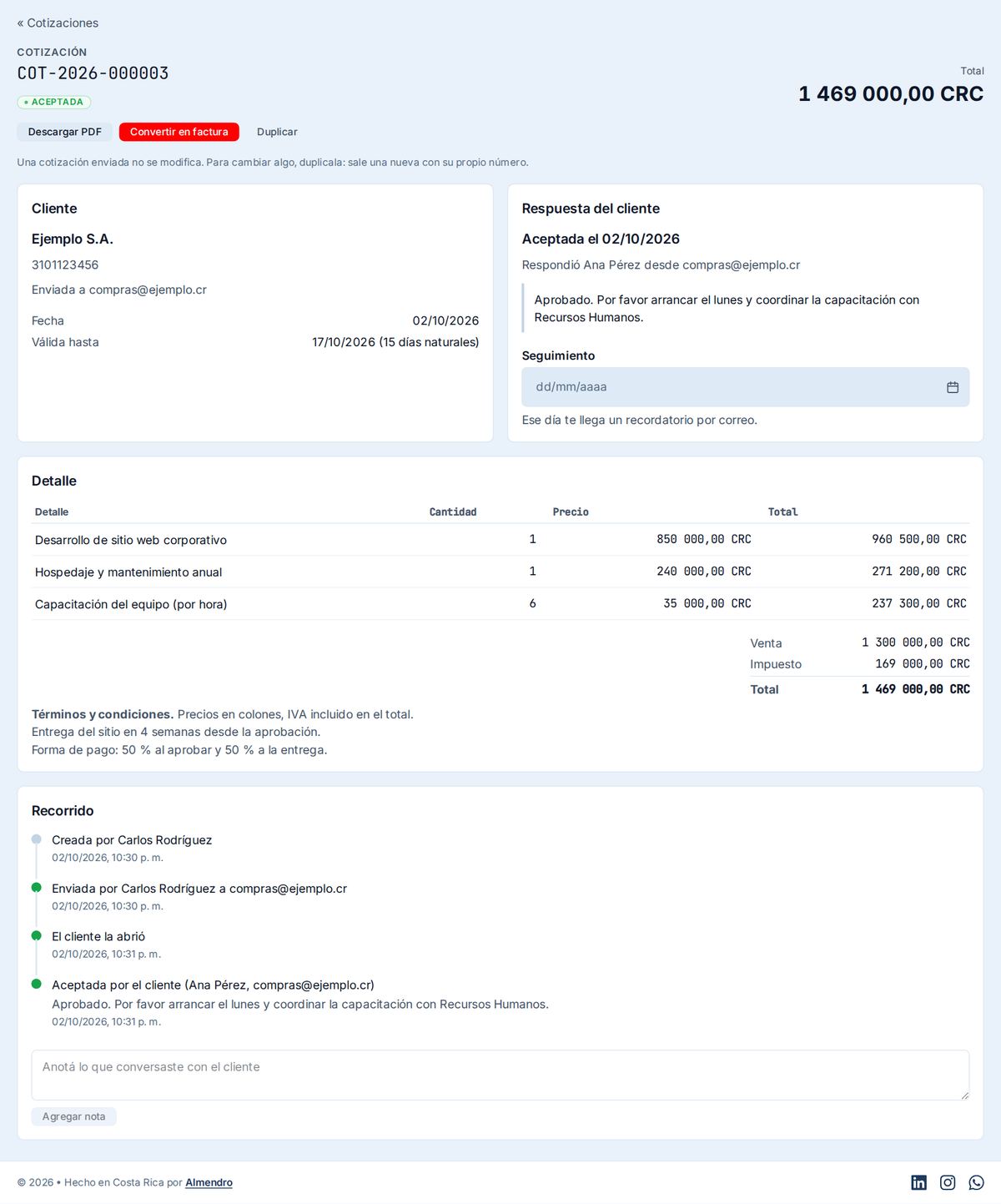Click Convertir en factura
This screenshot has height=1204, width=1001.
tap(179, 132)
